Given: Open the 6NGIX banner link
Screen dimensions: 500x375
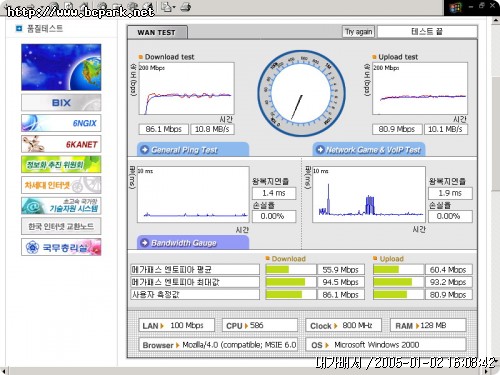Looking at the screenshot, I should 61,123.
